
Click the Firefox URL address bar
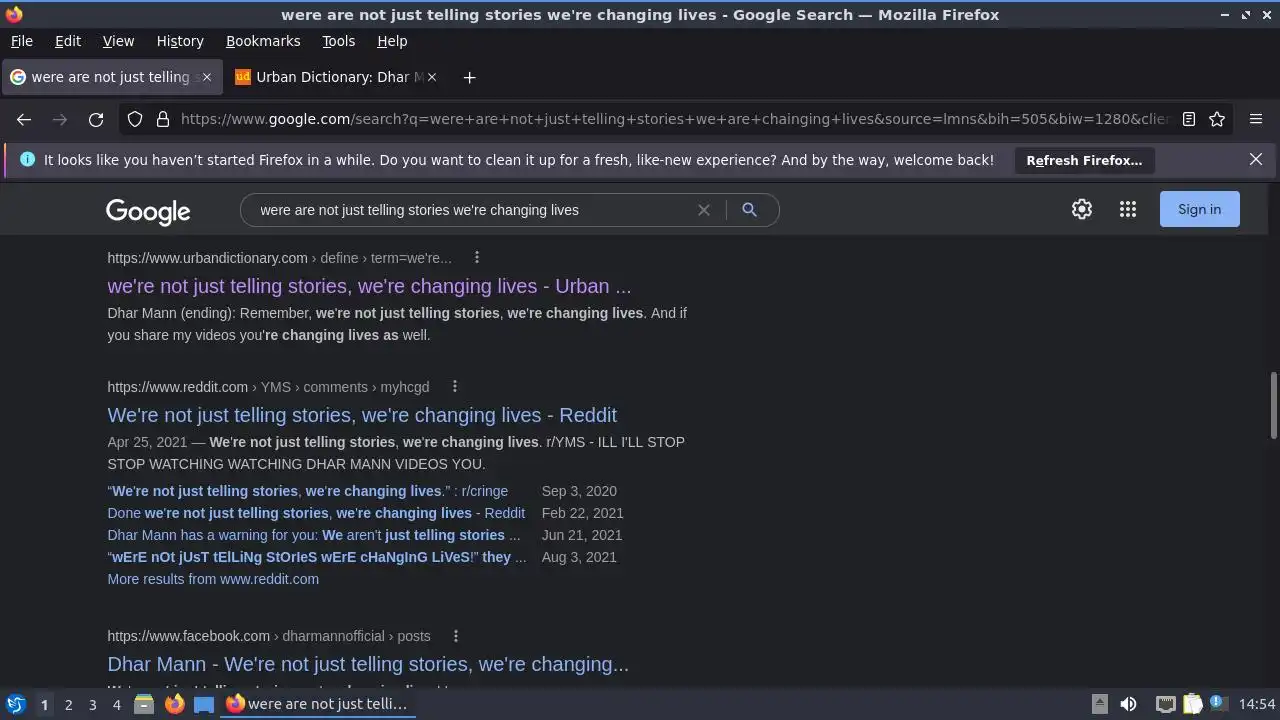(x=675, y=119)
